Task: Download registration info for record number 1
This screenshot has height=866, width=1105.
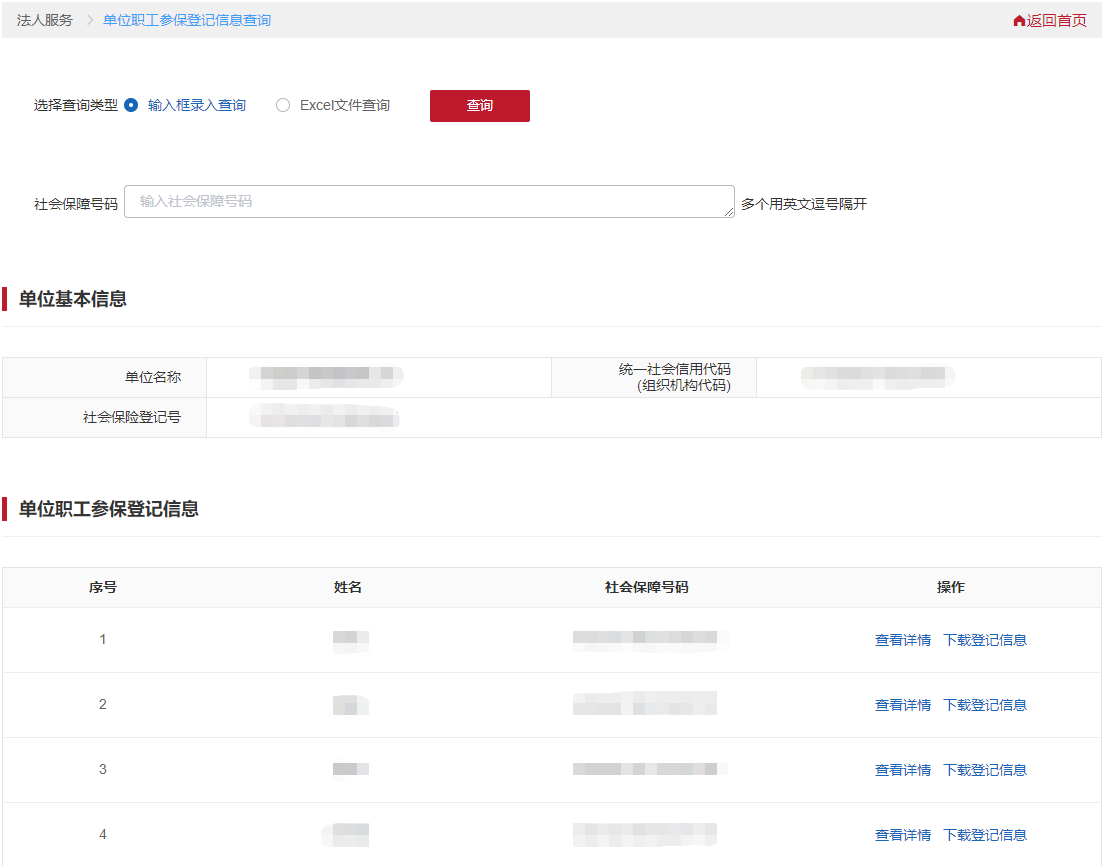Action: 985,639
